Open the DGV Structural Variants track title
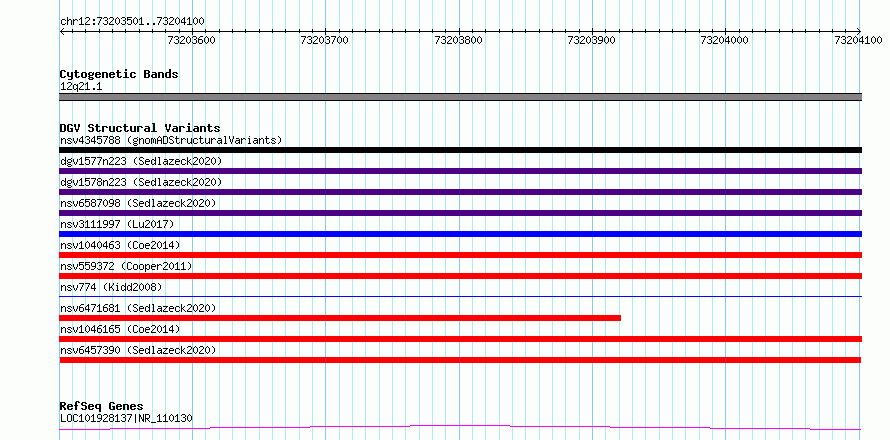The height and width of the screenshot is (440, 890). pyautogui.click(x=140, y=128)
